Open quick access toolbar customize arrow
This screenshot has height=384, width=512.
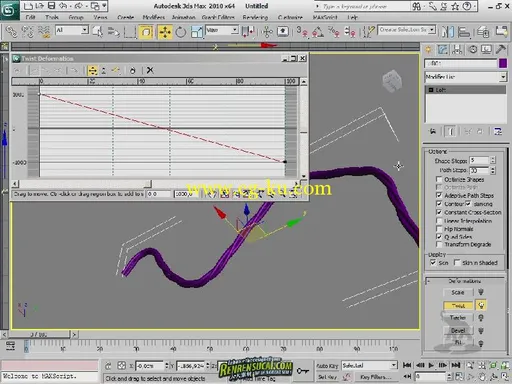pos(104,6)
